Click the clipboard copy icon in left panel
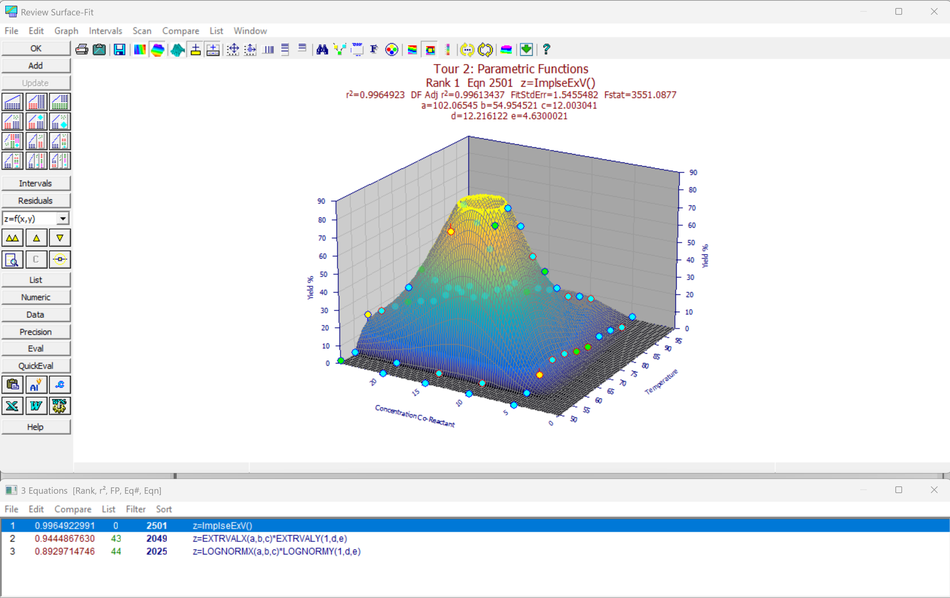This screenshot has width=950, height=598. click(x=12, y=385)
